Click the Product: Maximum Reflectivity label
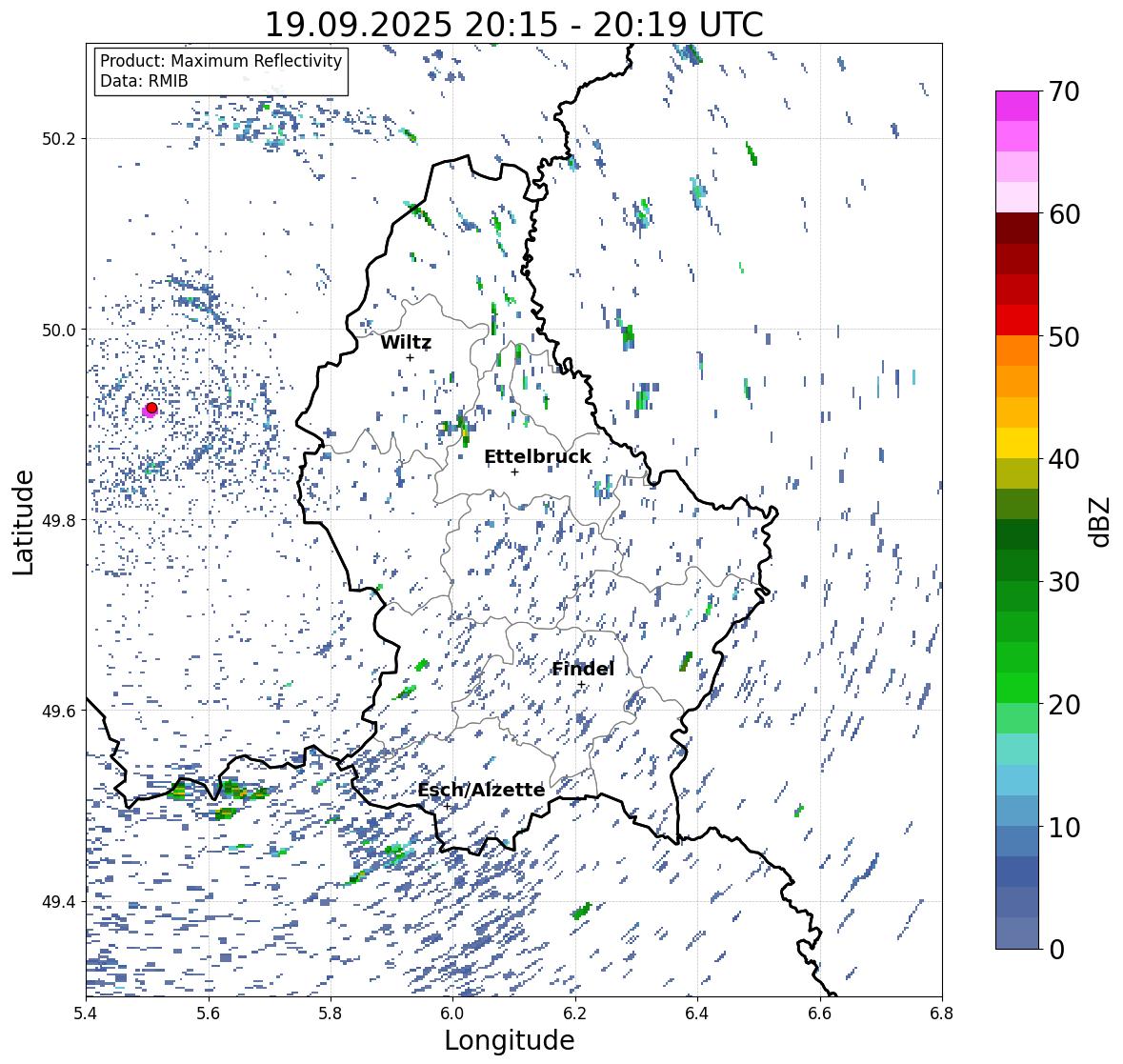 (x=221, y=61)
